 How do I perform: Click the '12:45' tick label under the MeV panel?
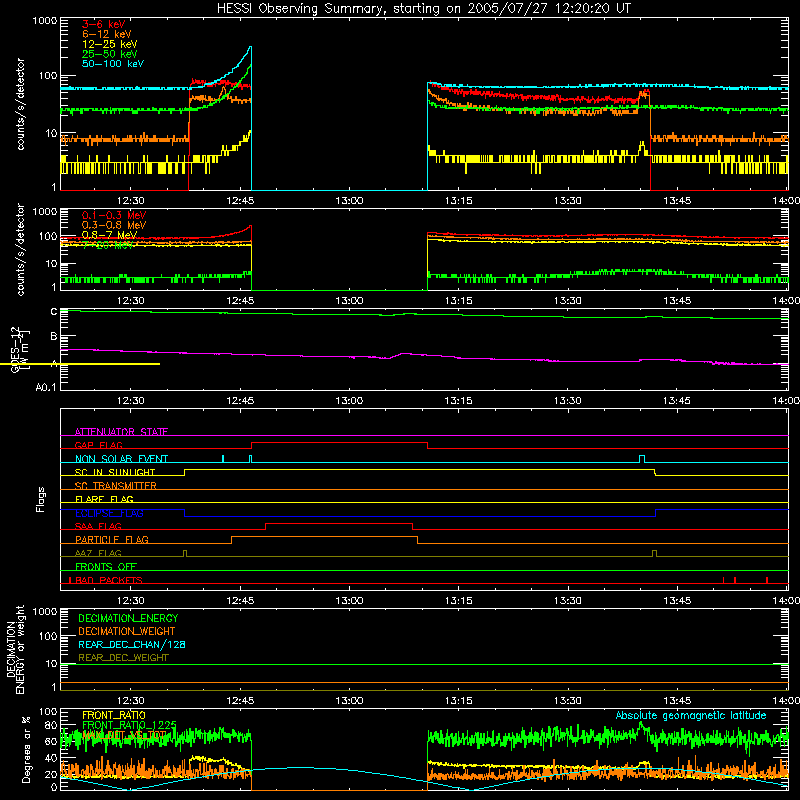click(240, 301)
